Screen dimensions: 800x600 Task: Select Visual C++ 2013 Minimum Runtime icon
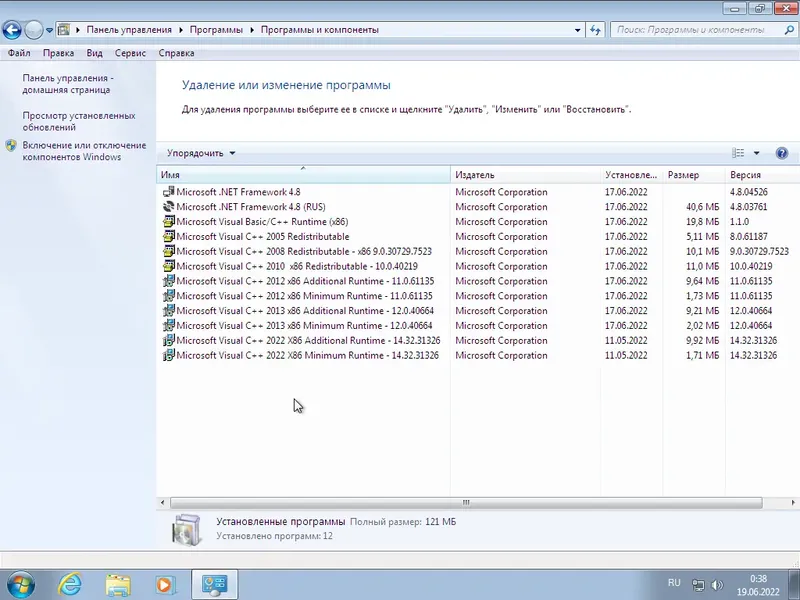(168, 325)
